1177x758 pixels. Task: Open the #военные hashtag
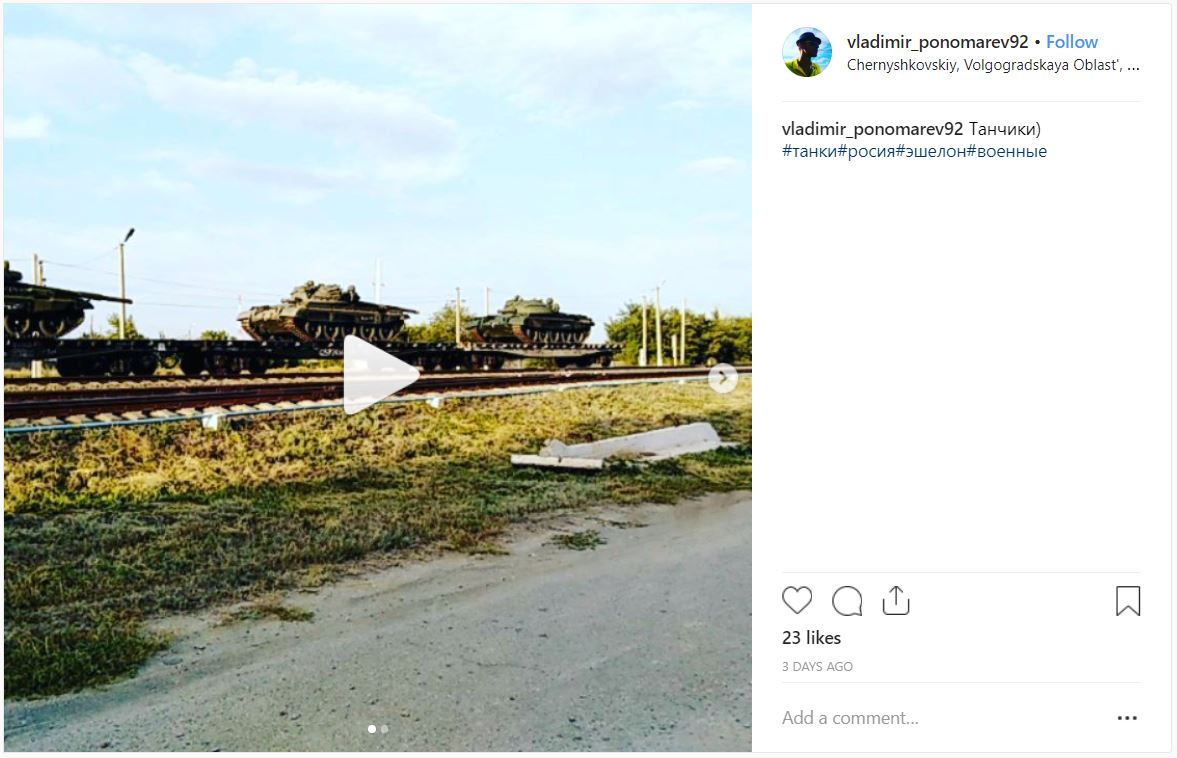tap(1007, 152)
